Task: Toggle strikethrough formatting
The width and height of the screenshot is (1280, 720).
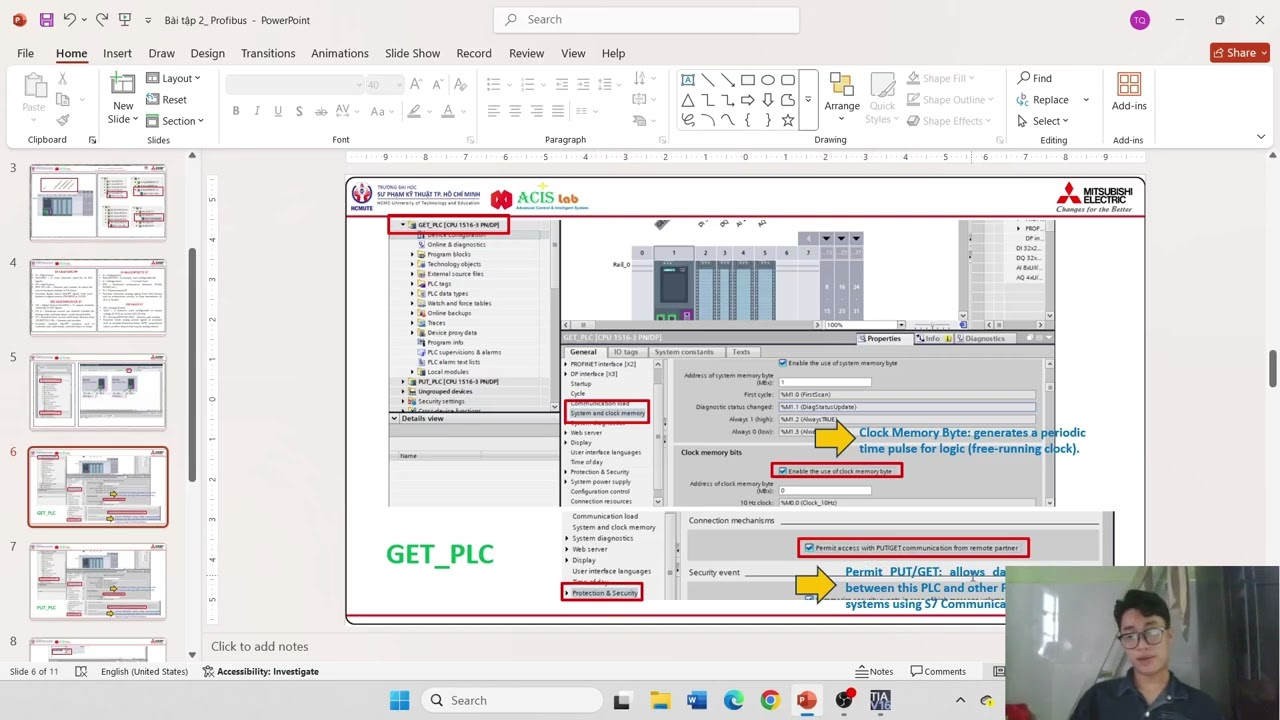Action: pos(320,111)
